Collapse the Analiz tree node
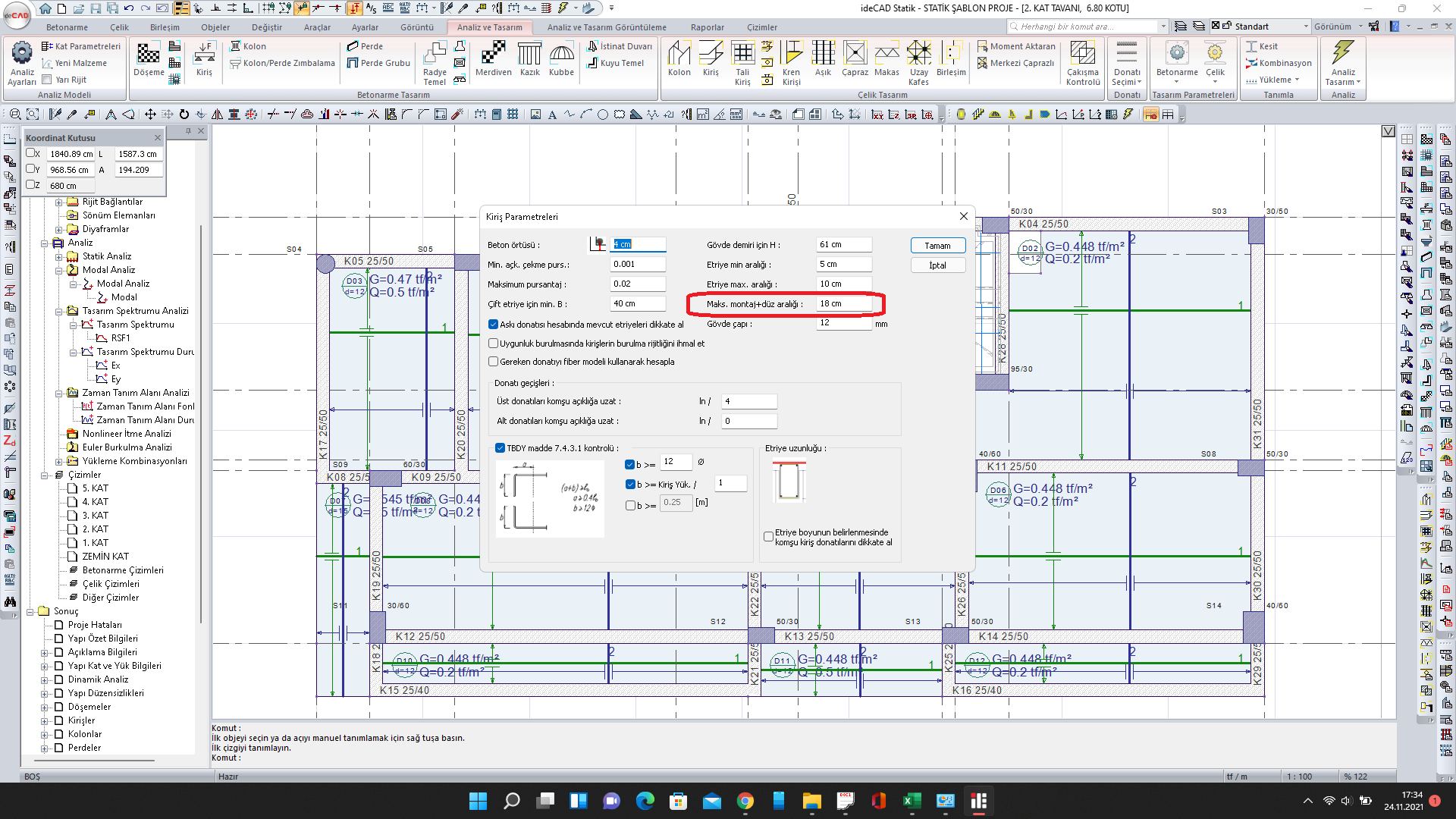This screenshot has width=1456, height=819. (x=45, y=243)
